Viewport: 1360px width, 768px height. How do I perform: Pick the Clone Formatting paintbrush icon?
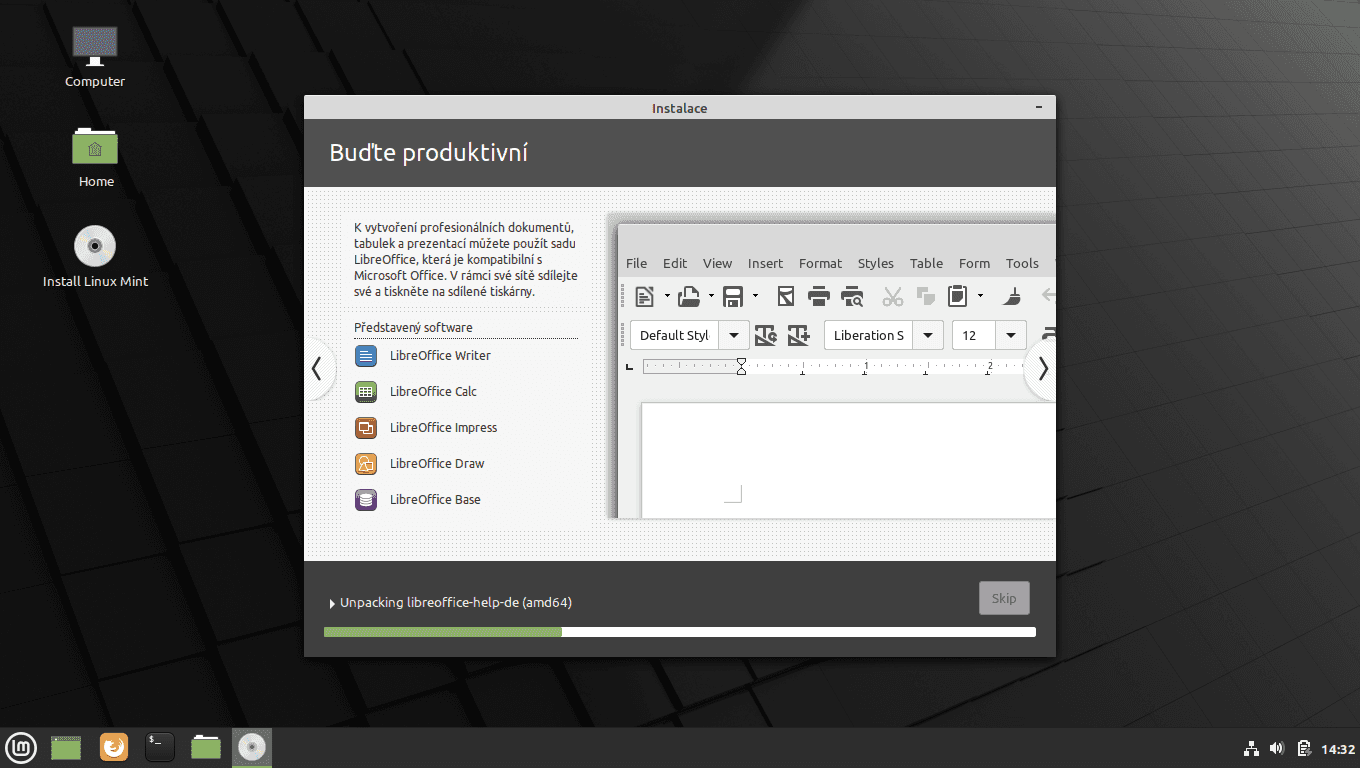click(x=1012, y=296)
